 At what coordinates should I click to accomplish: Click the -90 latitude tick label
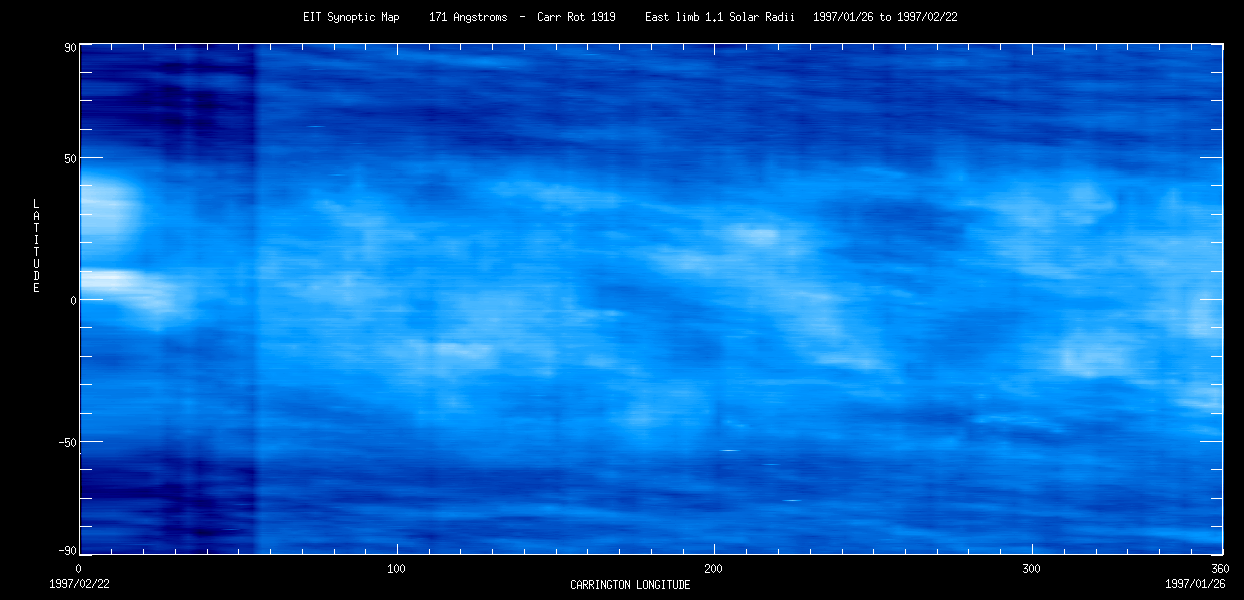tap(67, 551)
